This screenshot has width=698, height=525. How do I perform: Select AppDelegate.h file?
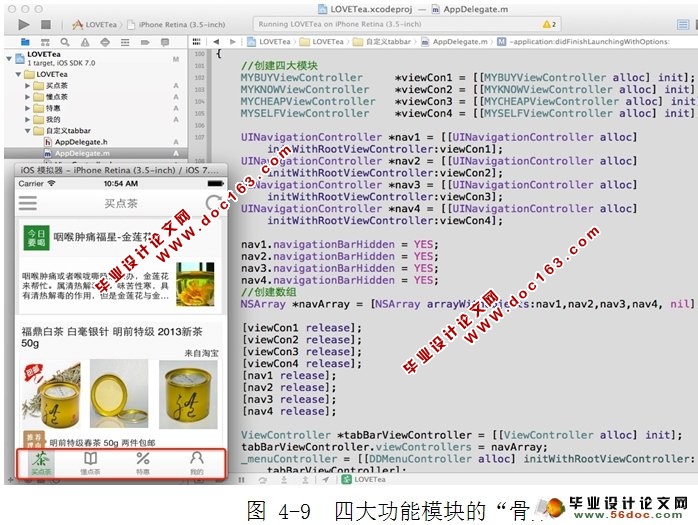tap(81, 142)
